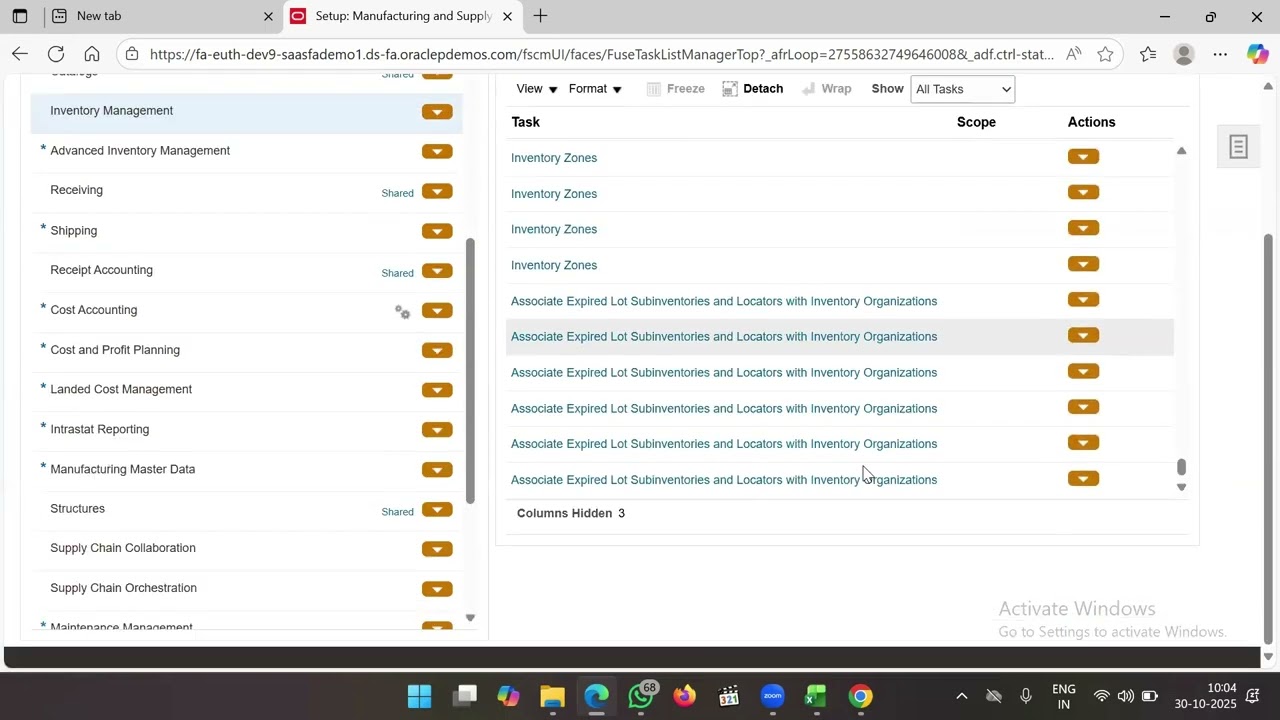
Task: Select Intrastat Reporting functional area
Action: [x=99, y=429]
